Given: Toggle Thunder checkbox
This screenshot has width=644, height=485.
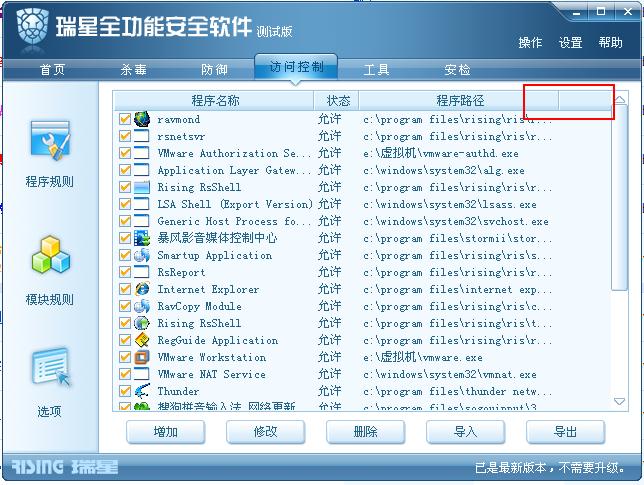Looking at the screenshot, I should [x=125, y=391].
